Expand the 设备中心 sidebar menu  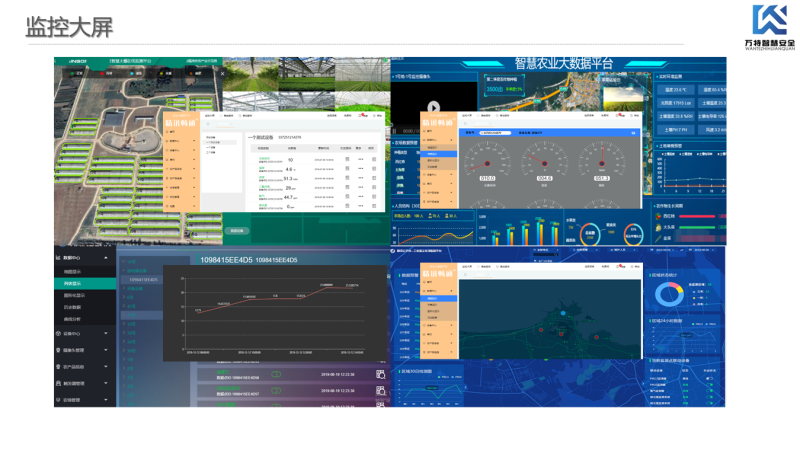(104, 333)
